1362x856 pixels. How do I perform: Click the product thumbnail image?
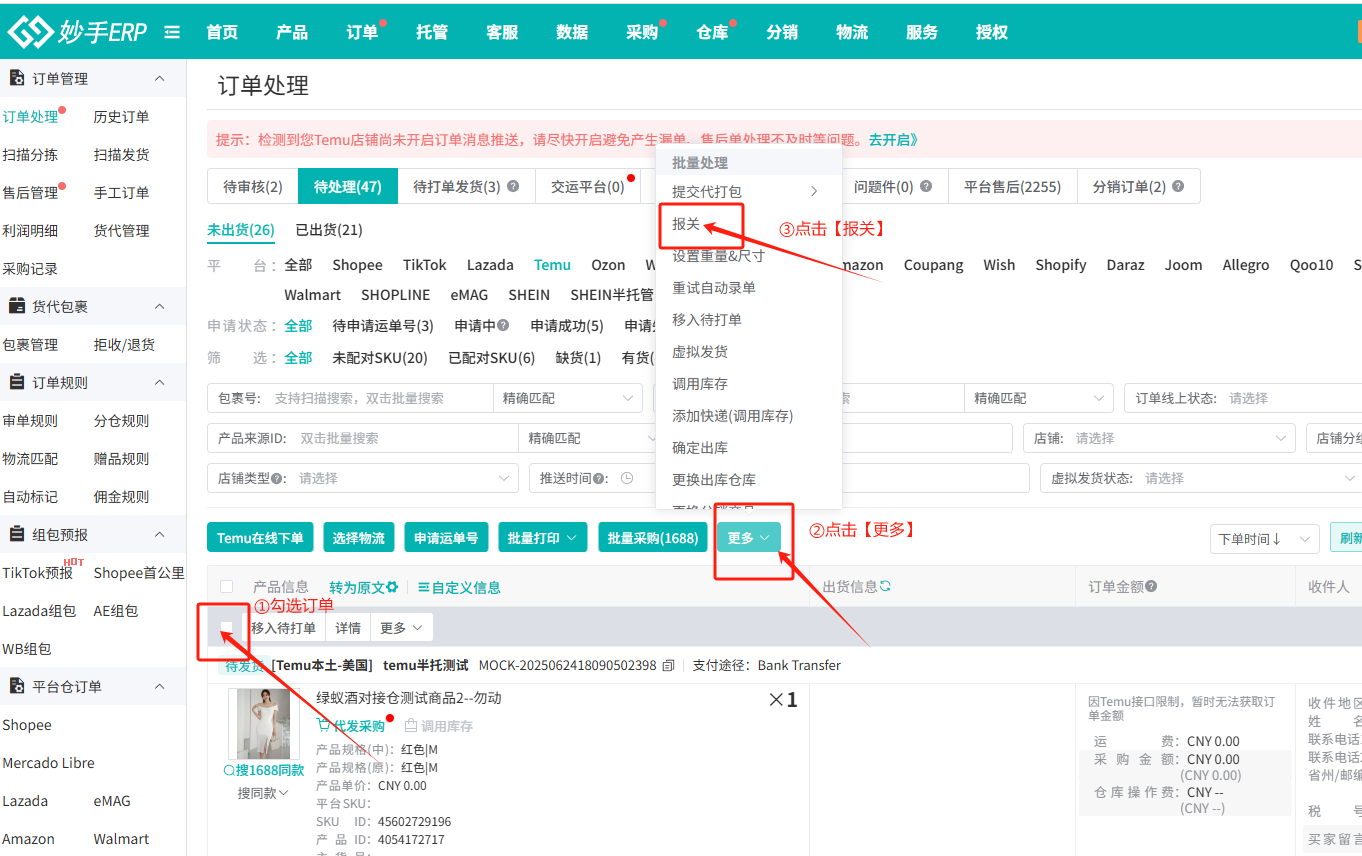pos(263,723)
